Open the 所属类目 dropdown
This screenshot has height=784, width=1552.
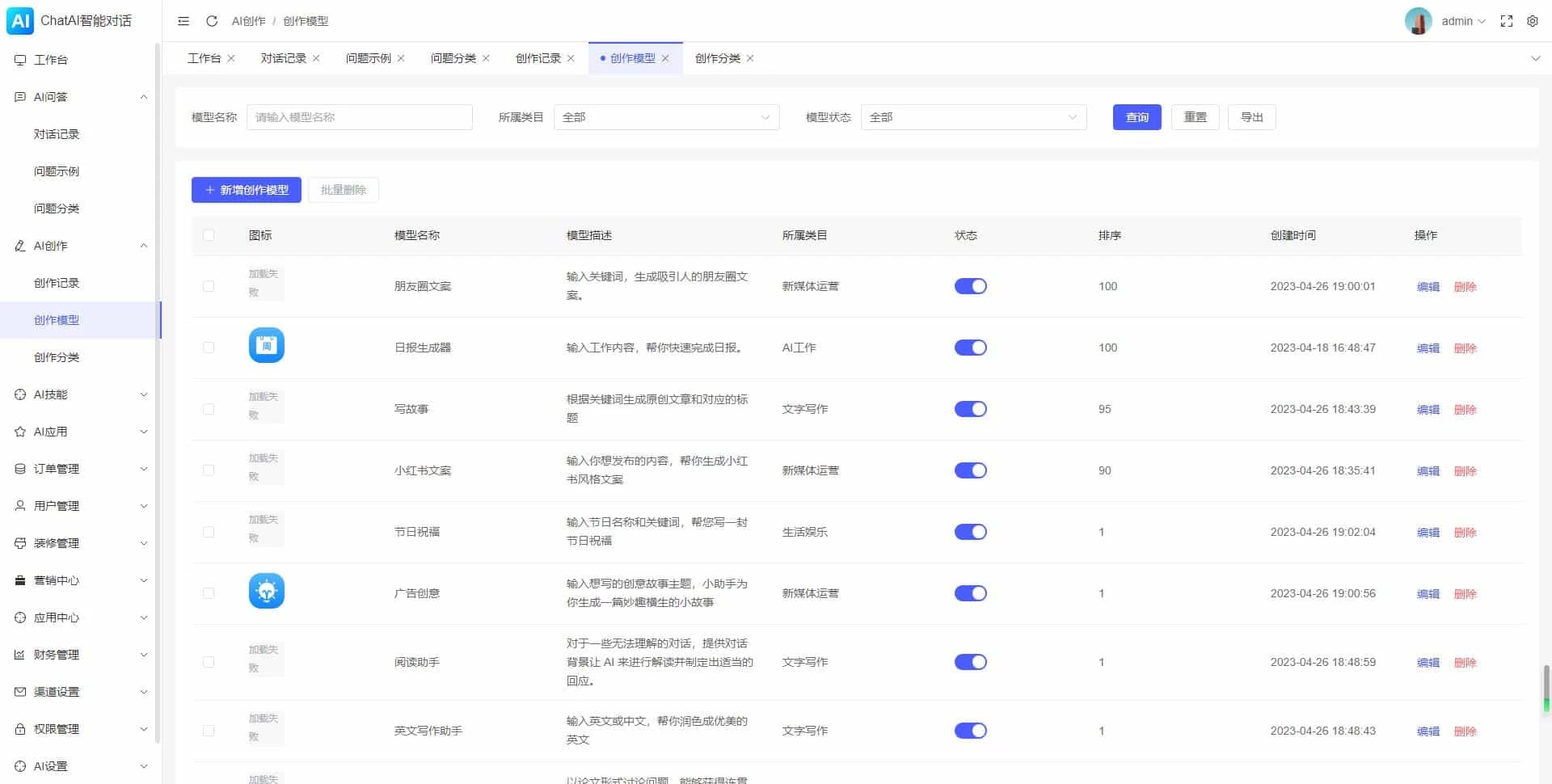point(666,117)
